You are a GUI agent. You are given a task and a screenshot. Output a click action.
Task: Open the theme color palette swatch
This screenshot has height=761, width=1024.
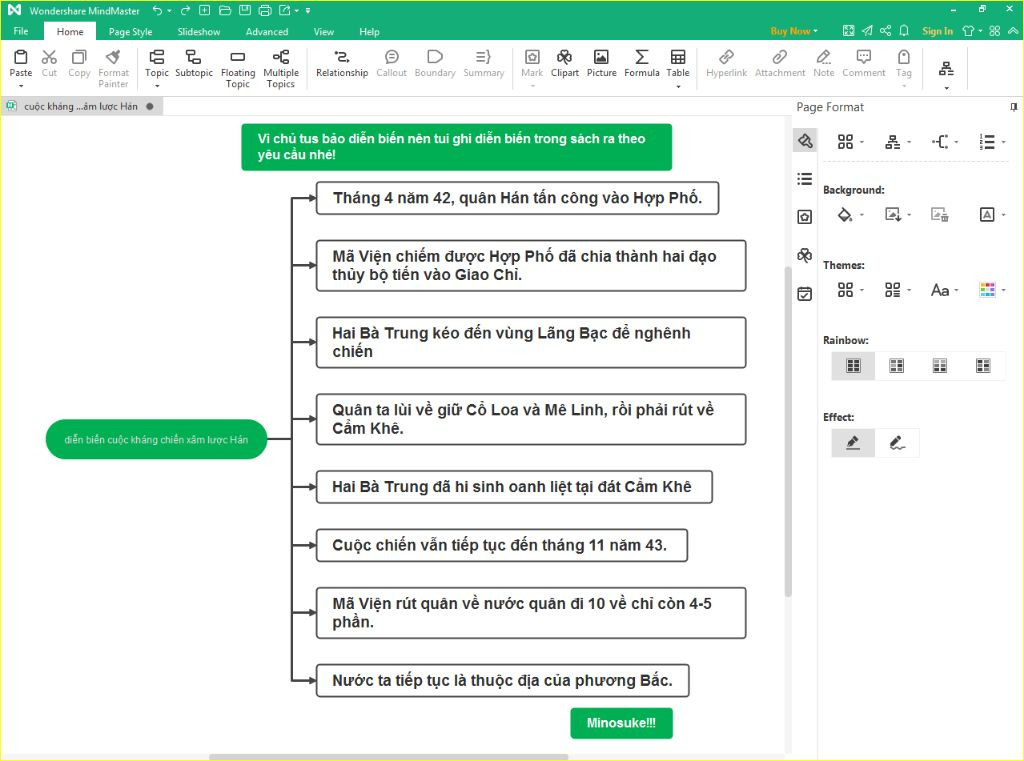coord(987,290)
